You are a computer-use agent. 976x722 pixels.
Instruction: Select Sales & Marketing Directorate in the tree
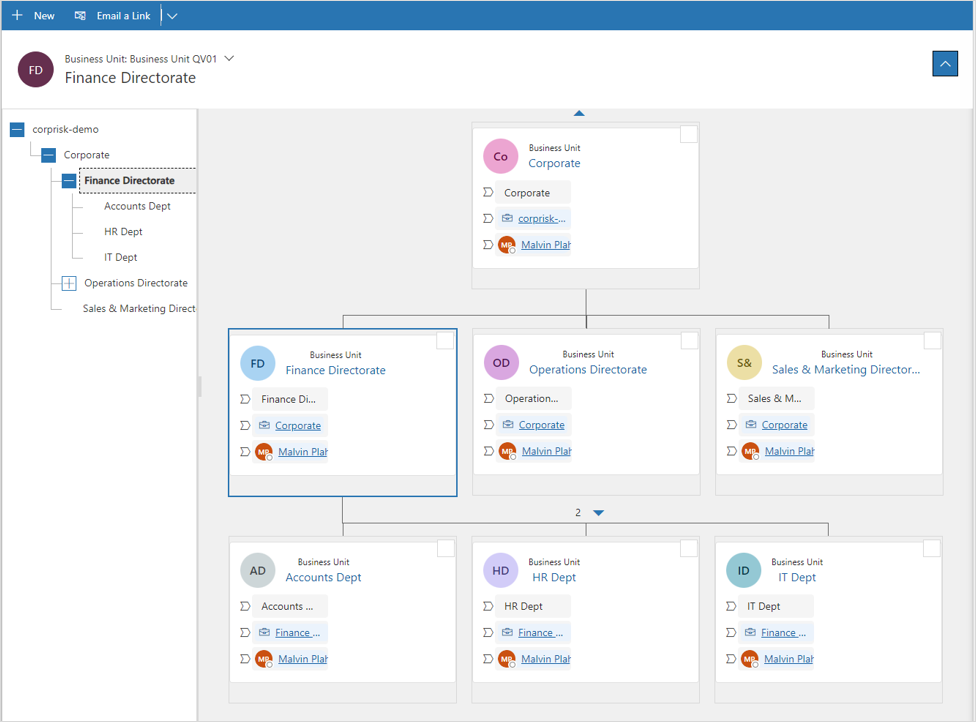coord(139,309)
